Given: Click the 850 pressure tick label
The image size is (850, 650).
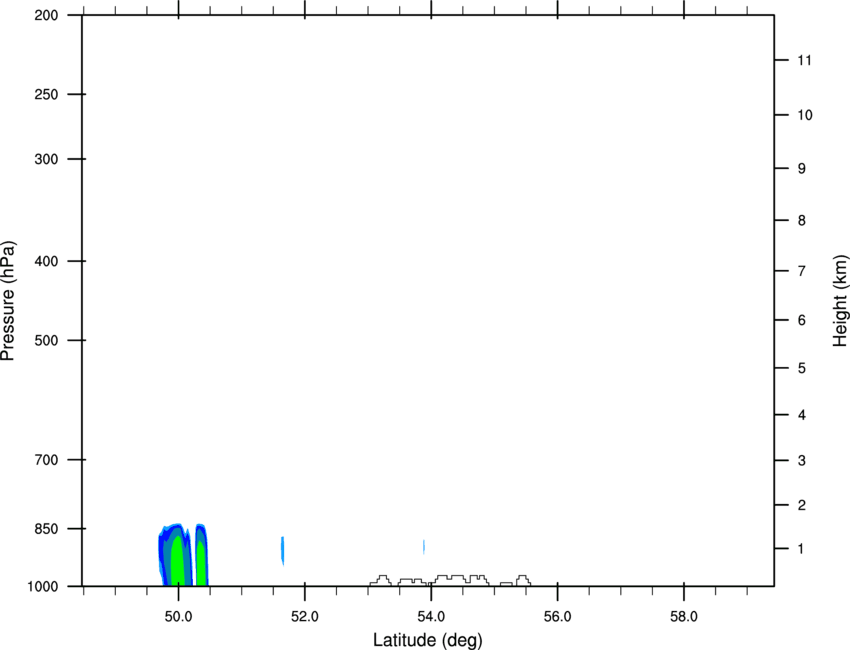Looking at the screenshot, I should (x=46, y=529).
